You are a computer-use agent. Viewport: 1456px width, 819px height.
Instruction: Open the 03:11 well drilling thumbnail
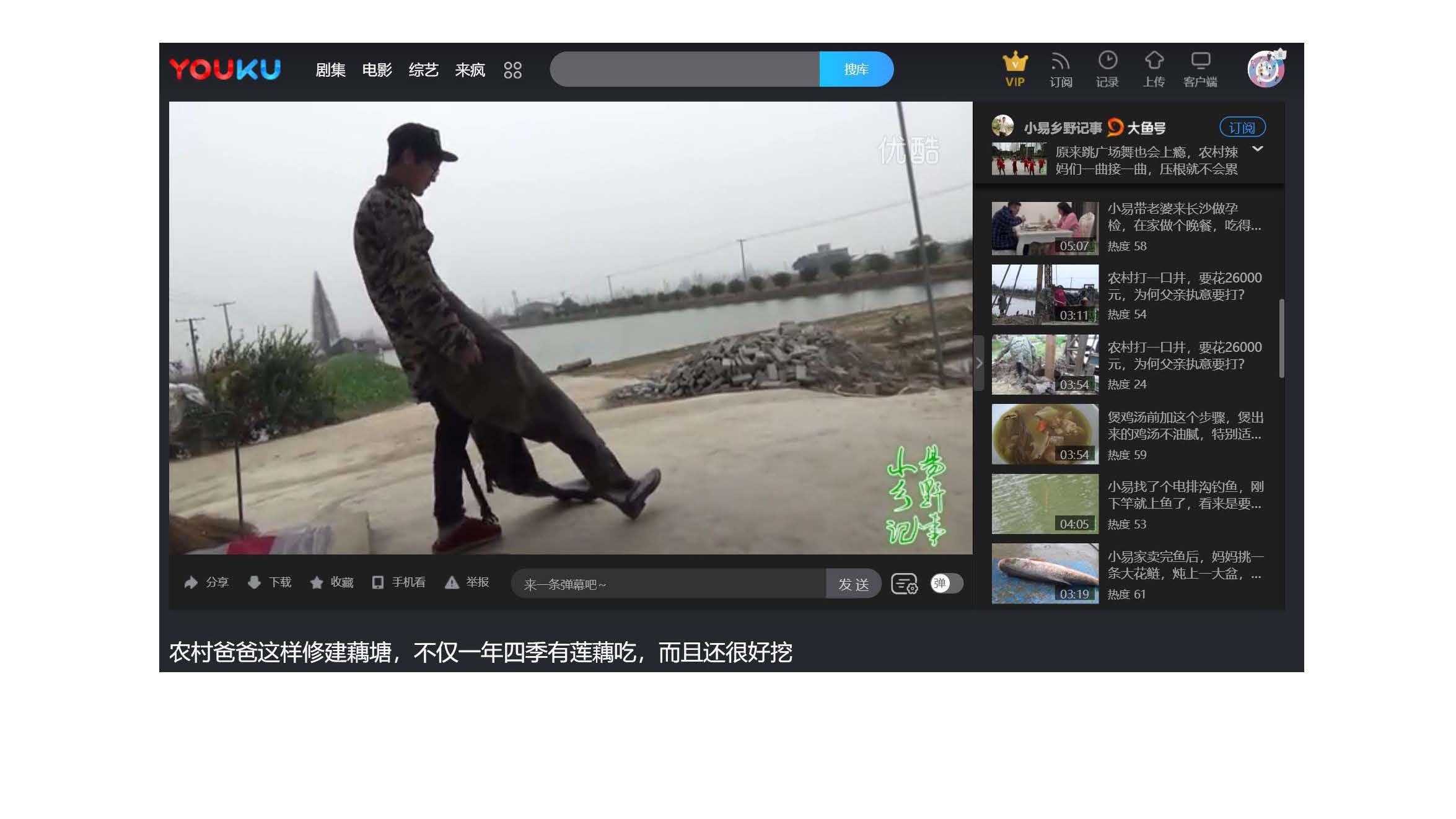tap(1045, 295)
